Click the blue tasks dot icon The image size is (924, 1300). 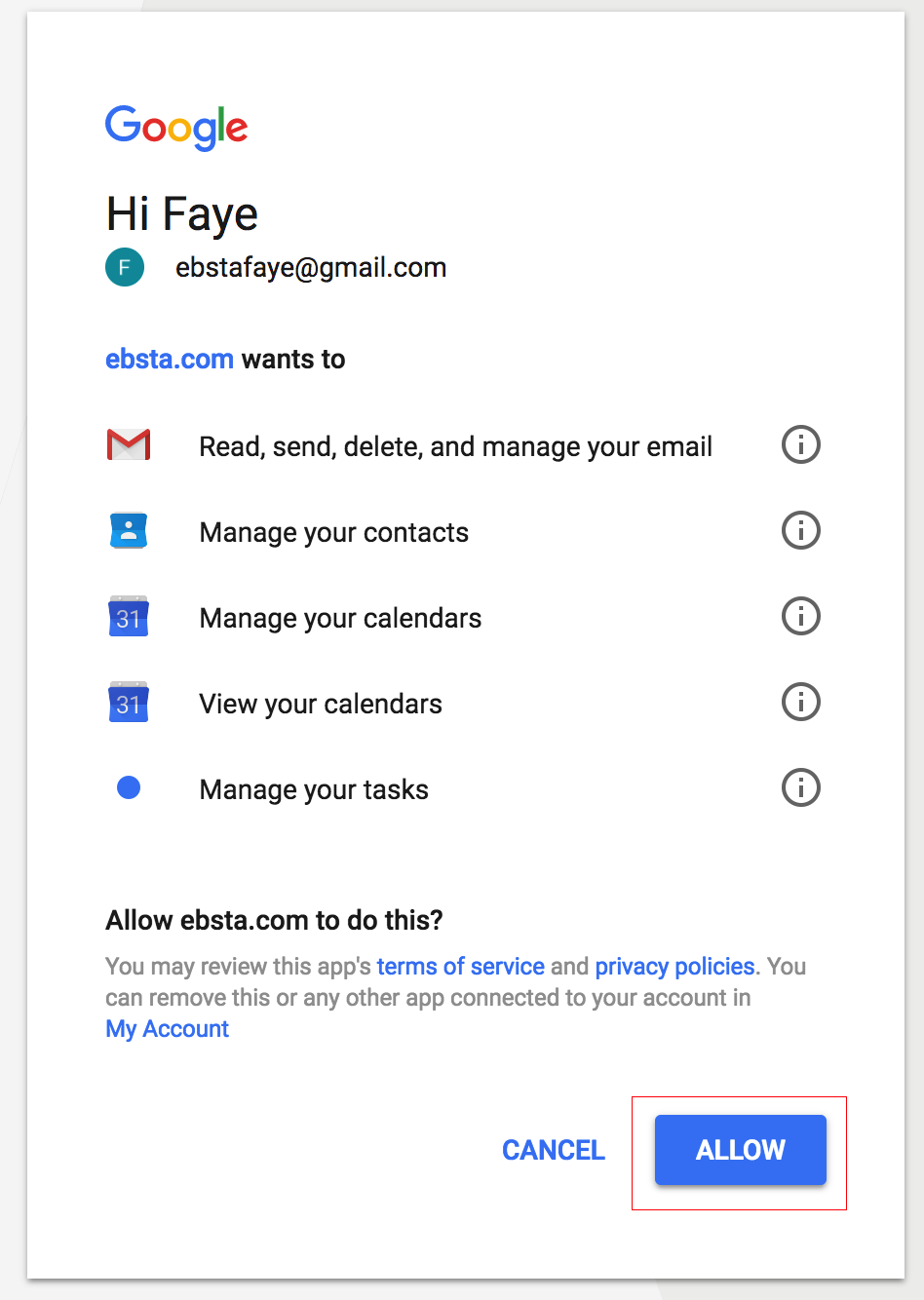coord(129,787)
